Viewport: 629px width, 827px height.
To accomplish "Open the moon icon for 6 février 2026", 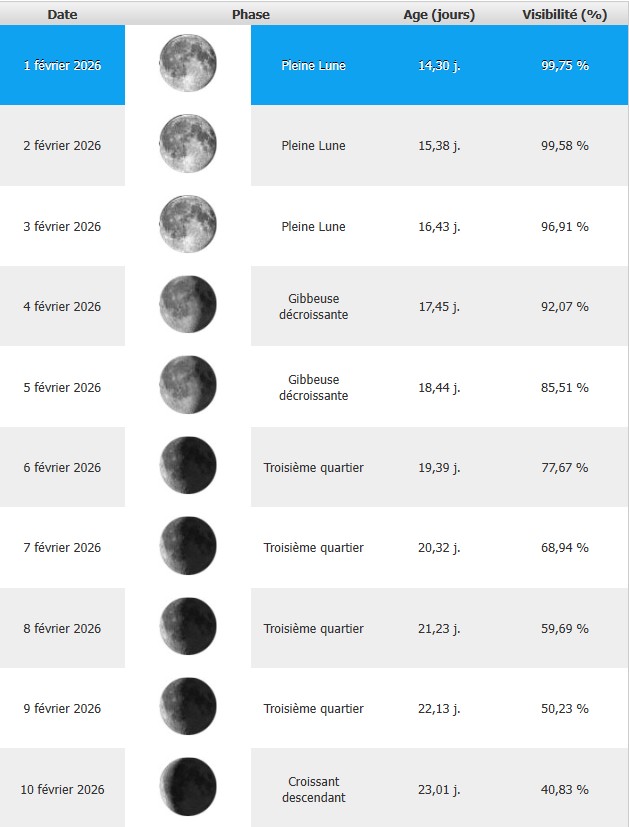I will (188, 466).
